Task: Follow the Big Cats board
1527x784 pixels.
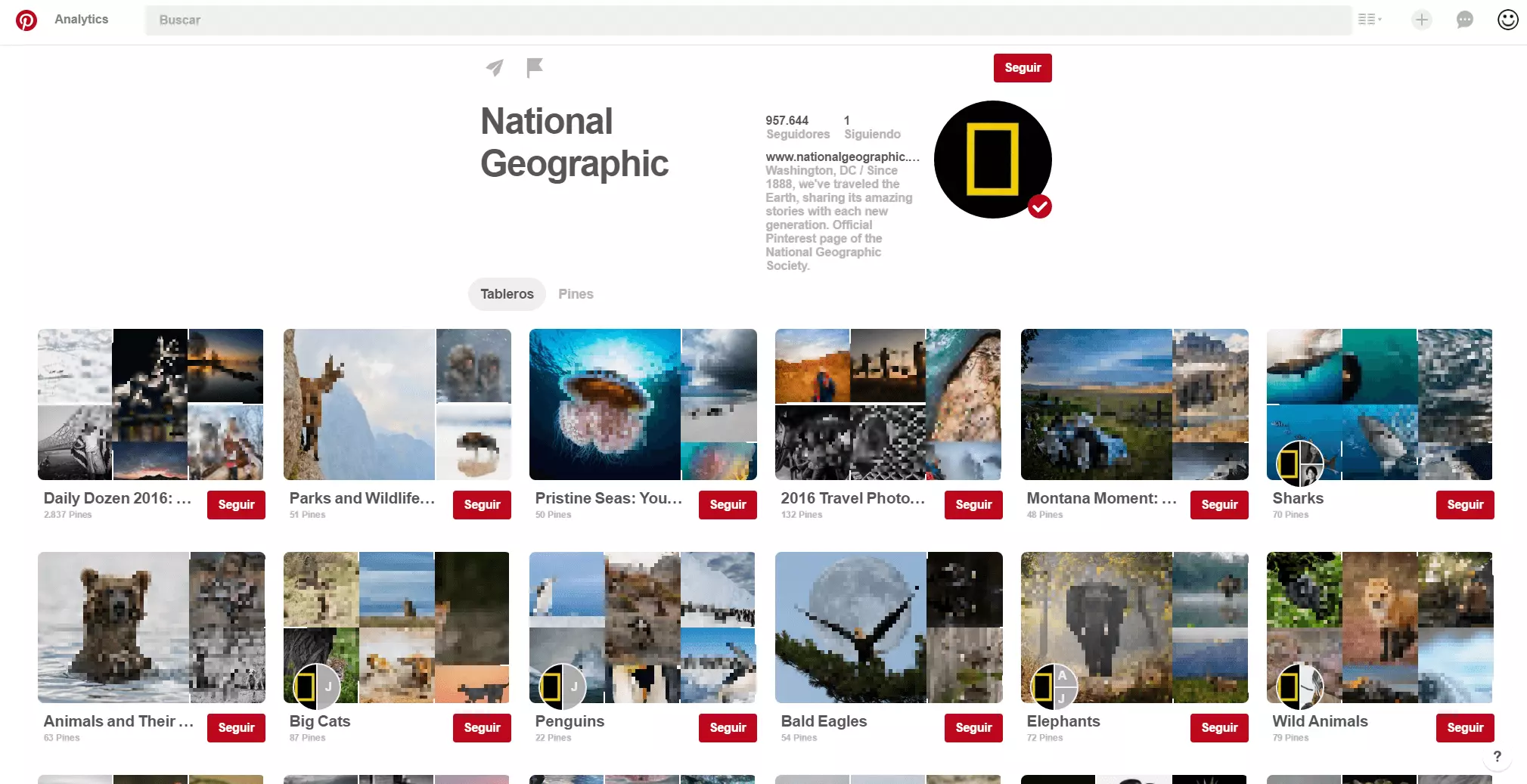Action: click(482, 728)
